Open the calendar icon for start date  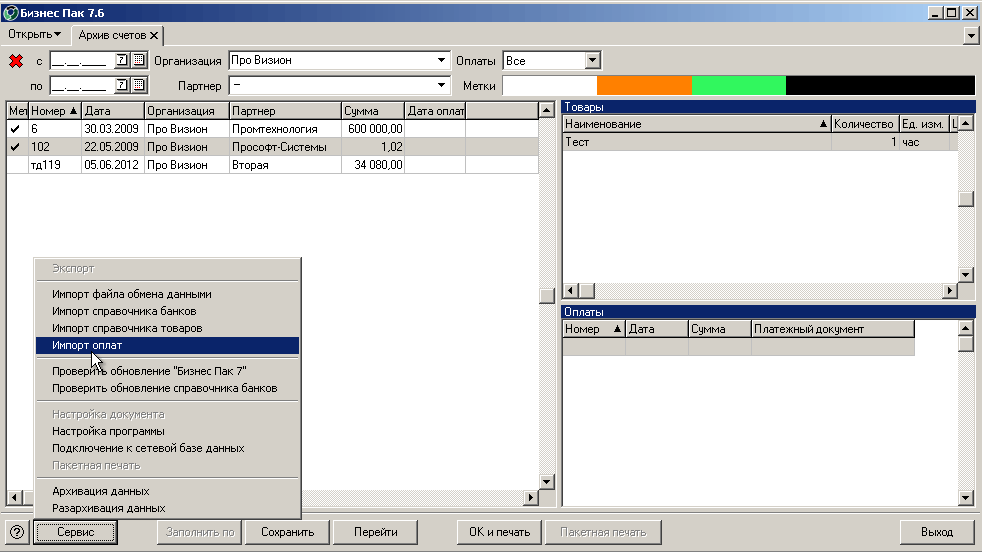point(139,60)
